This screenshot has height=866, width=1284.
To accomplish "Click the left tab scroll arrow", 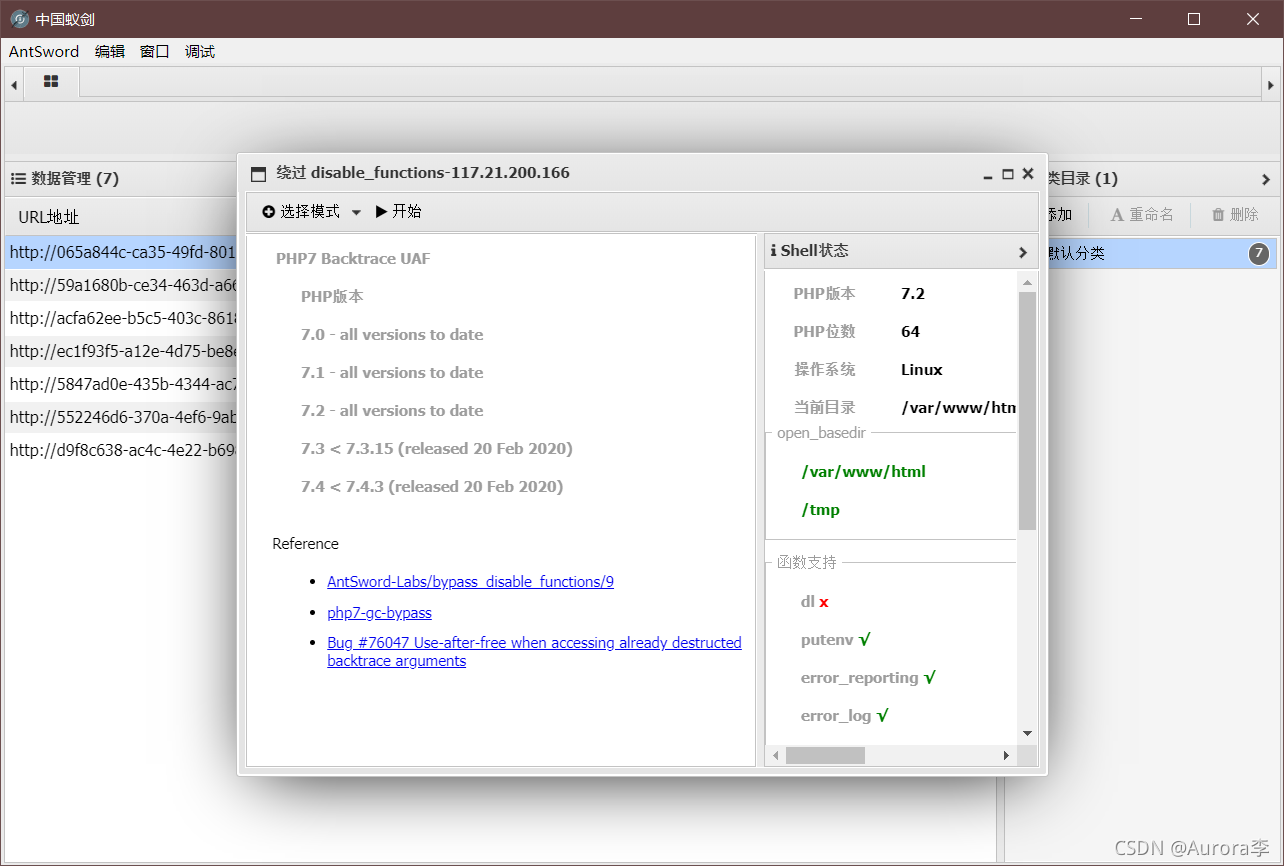I will pyautogui.click(x=14, y=85).
